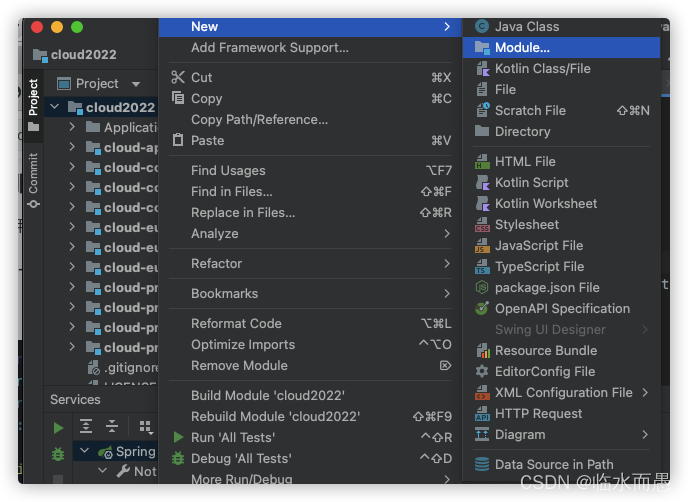Choose Debug 'All Tests' menu entry
This screenshot has height=502, width=688.
[x=310, y=459]
